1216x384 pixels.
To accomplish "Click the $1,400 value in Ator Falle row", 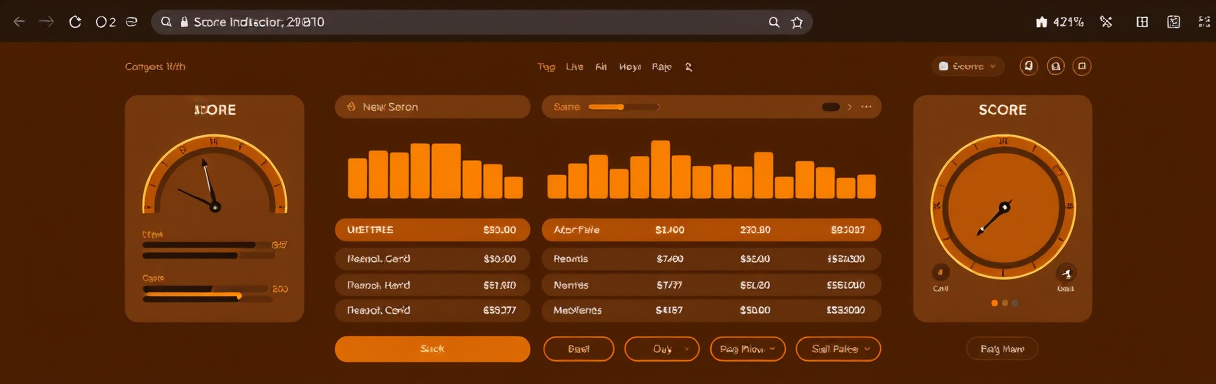I will pos(669,230).
